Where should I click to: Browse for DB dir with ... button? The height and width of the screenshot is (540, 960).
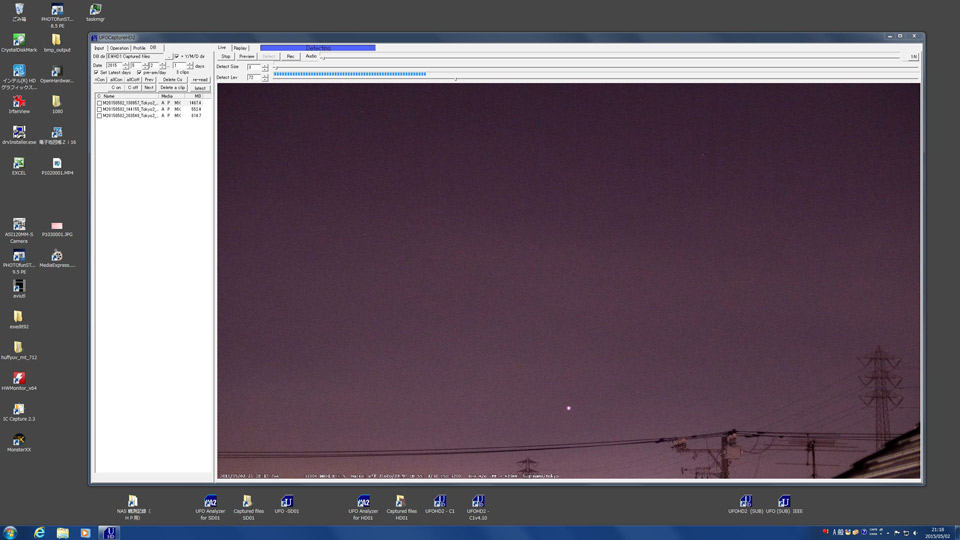tap(169, 56)
